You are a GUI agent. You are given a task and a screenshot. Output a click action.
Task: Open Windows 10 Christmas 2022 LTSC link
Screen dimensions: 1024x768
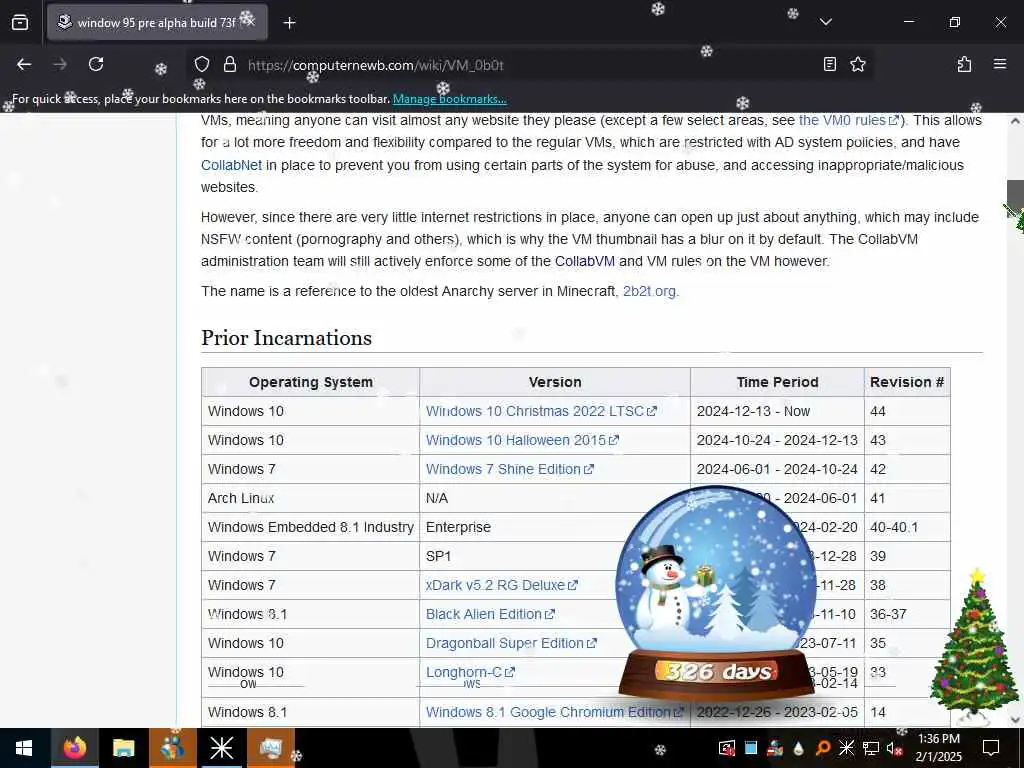coord(541,411)
